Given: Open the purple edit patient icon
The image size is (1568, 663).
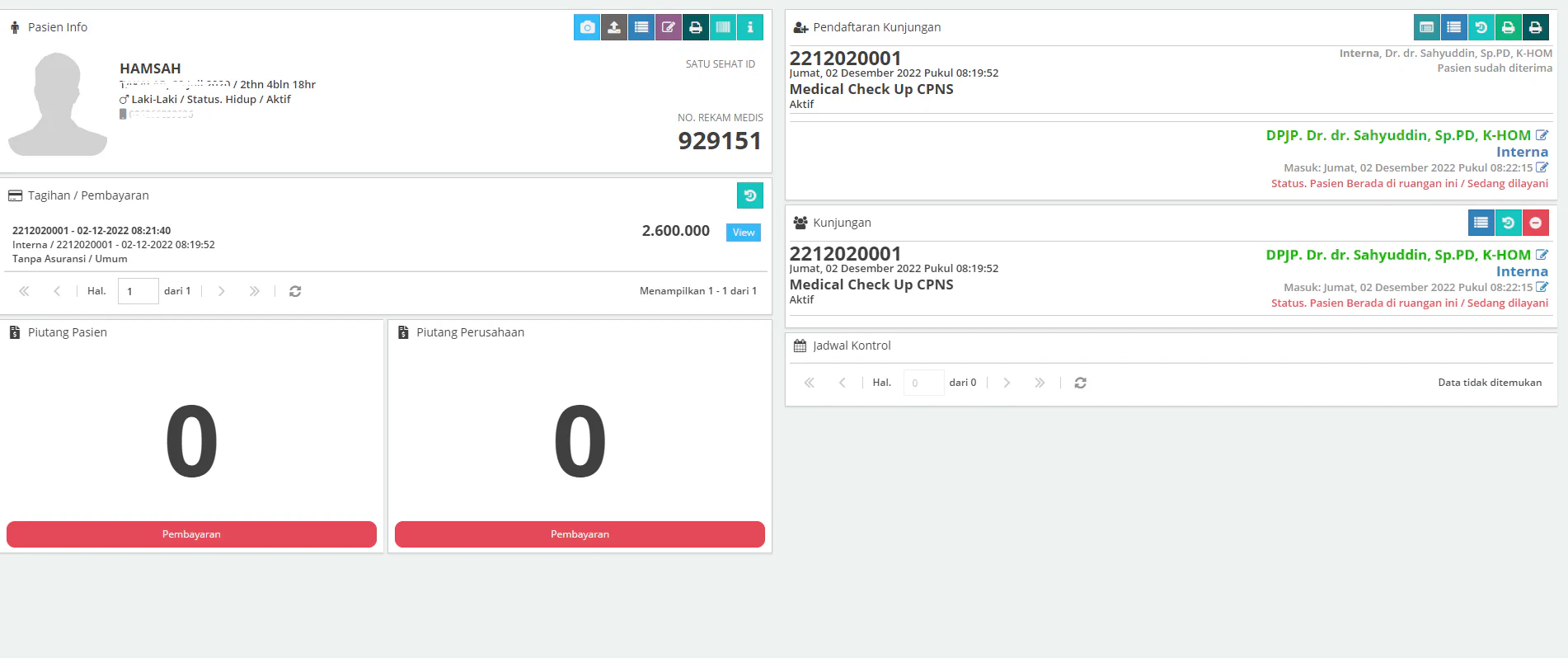Looking at the screenshot, I should pyautogui.click(x=669, y=27).
